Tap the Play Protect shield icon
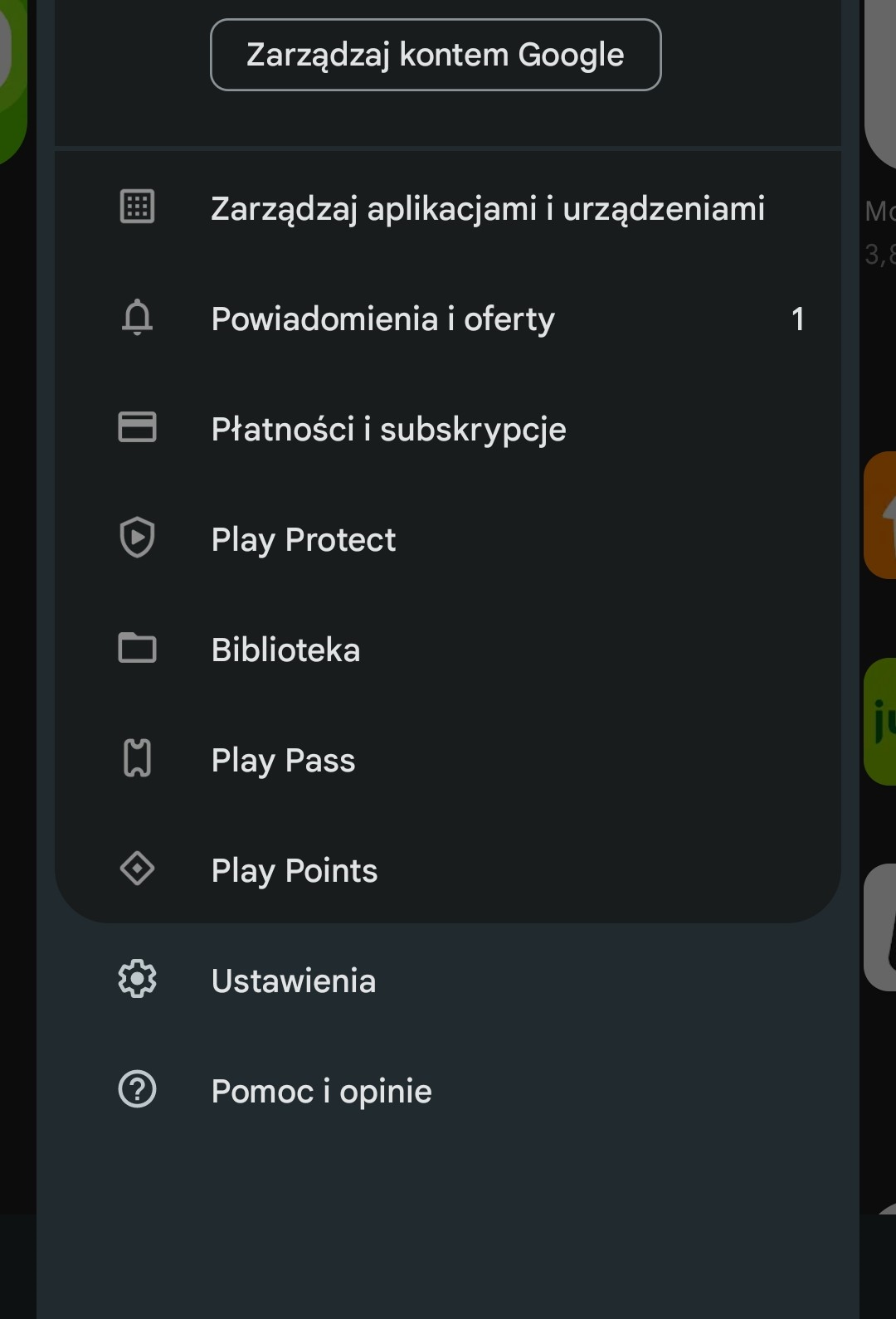This screenshot has height=1319, width=896. (x=137, y=538)
